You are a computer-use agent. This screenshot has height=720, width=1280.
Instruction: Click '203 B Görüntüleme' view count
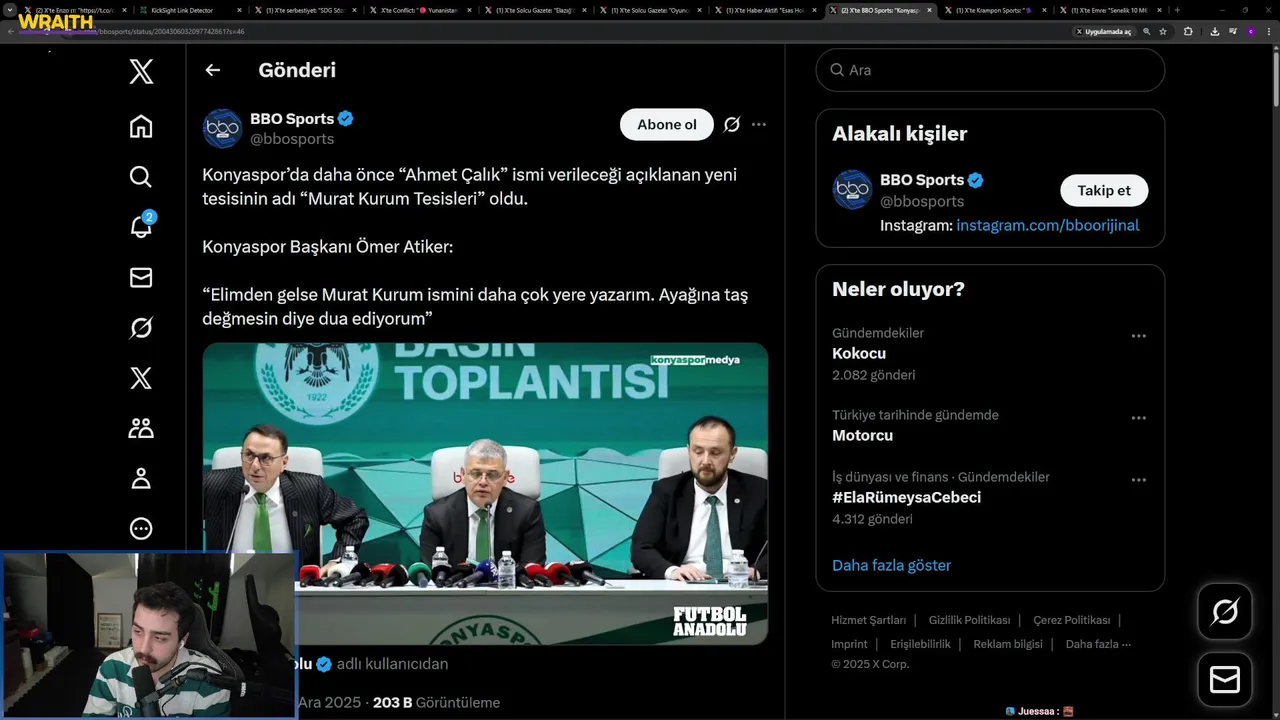click(436, 703)
